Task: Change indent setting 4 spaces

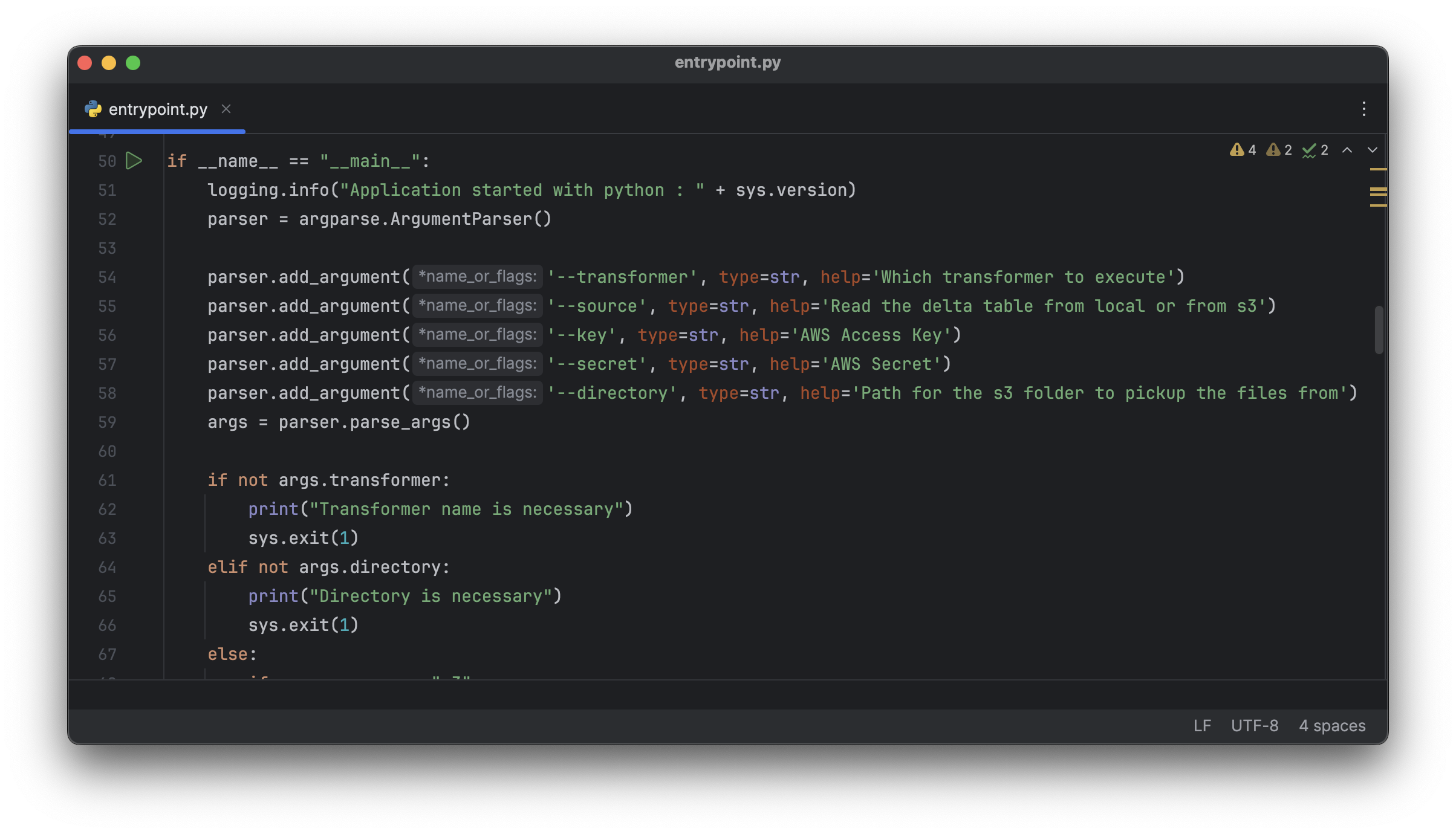Action: coord(1332,725)
